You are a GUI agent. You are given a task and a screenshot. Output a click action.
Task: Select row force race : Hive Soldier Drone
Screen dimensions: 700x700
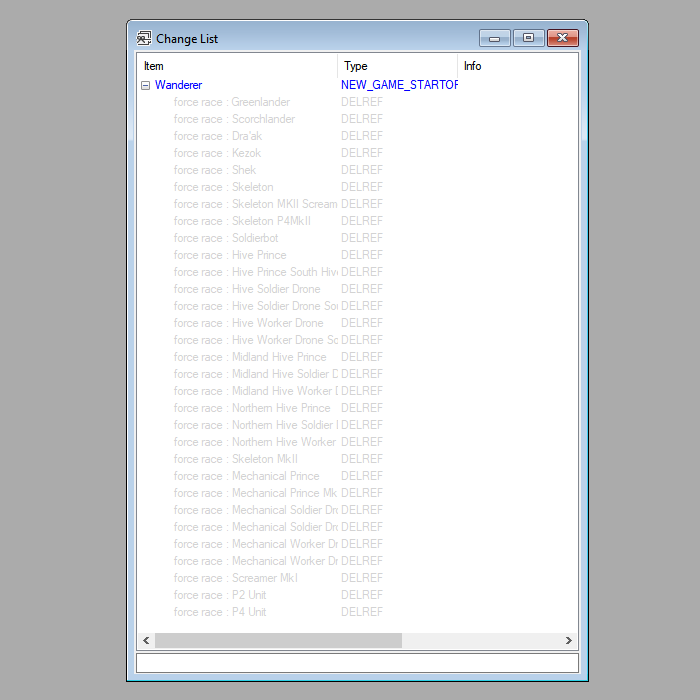point(247,289)
